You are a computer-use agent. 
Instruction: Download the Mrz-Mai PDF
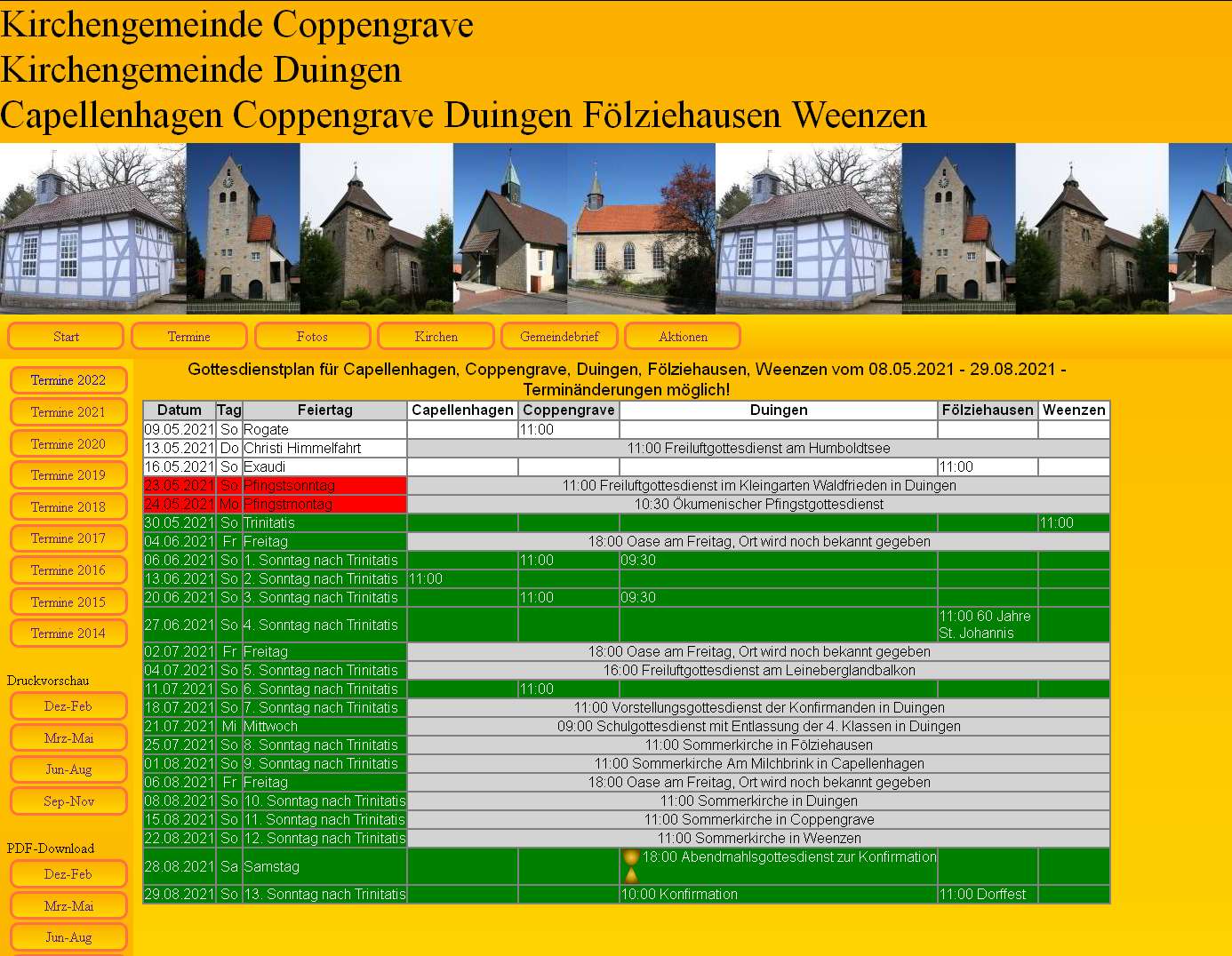tap(68, 905)
